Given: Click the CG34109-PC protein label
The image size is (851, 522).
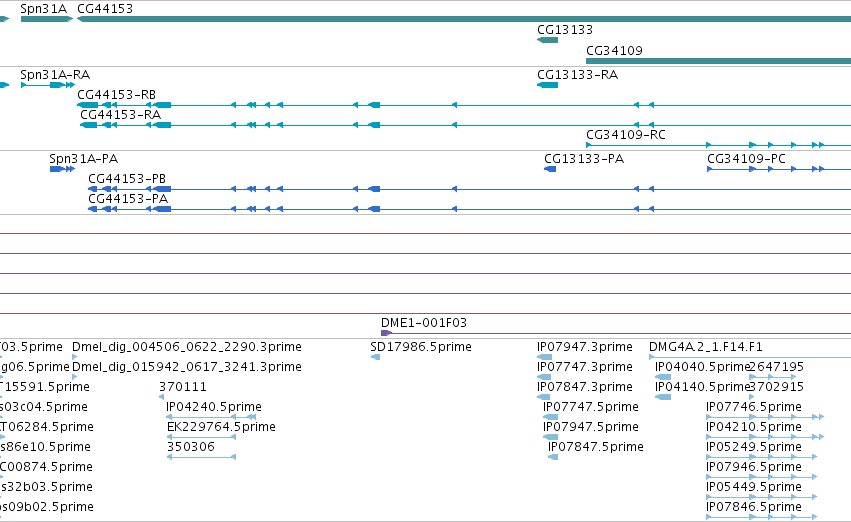Looking at the screenshot, I should (x=746, y=159).
